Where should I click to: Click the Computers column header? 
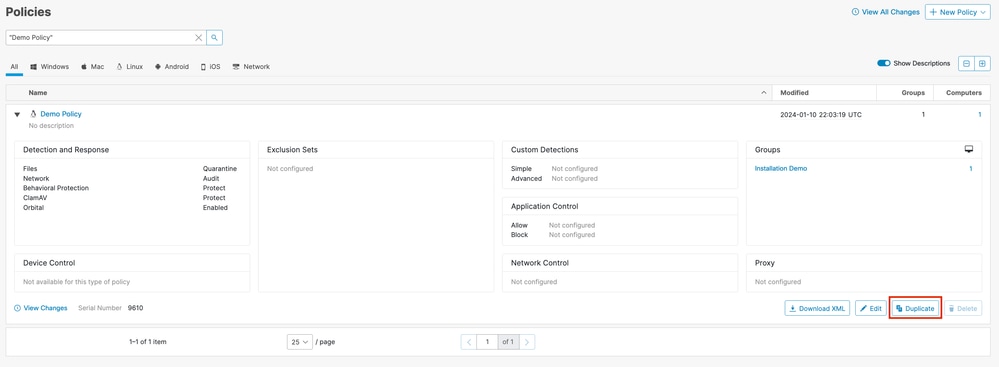point(963,93)
